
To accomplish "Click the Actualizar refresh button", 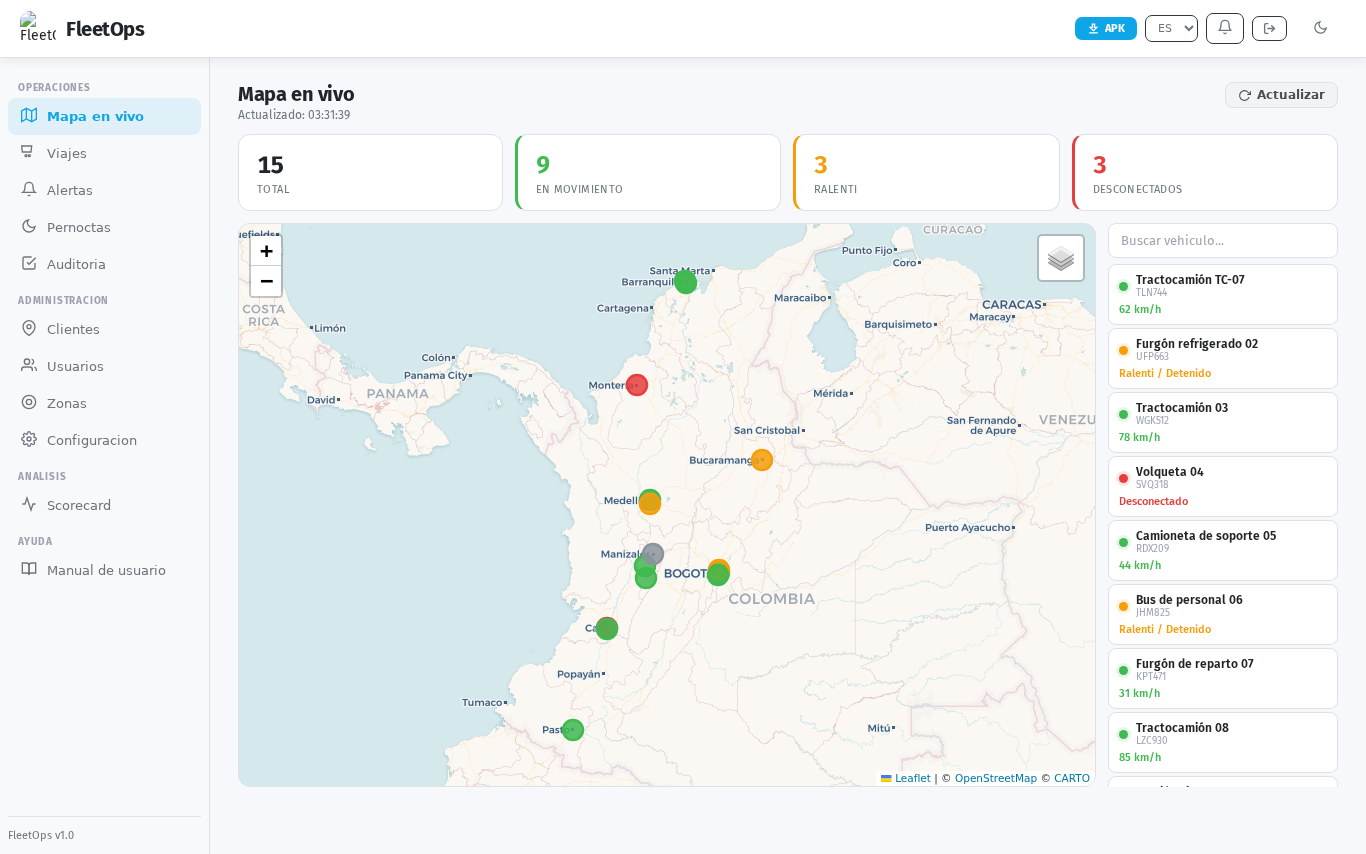I will click(1281, 95).
